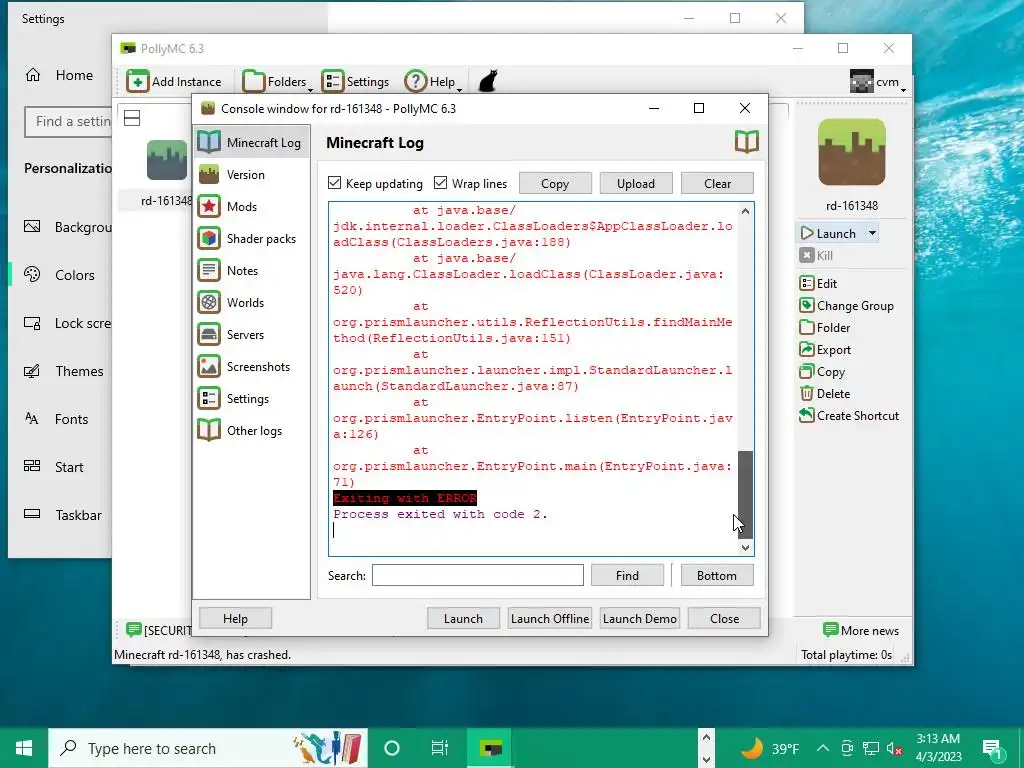This screenshot has height=768, width=1024.
Task: Open Task View on taskbar
Action: click(440, 748)
